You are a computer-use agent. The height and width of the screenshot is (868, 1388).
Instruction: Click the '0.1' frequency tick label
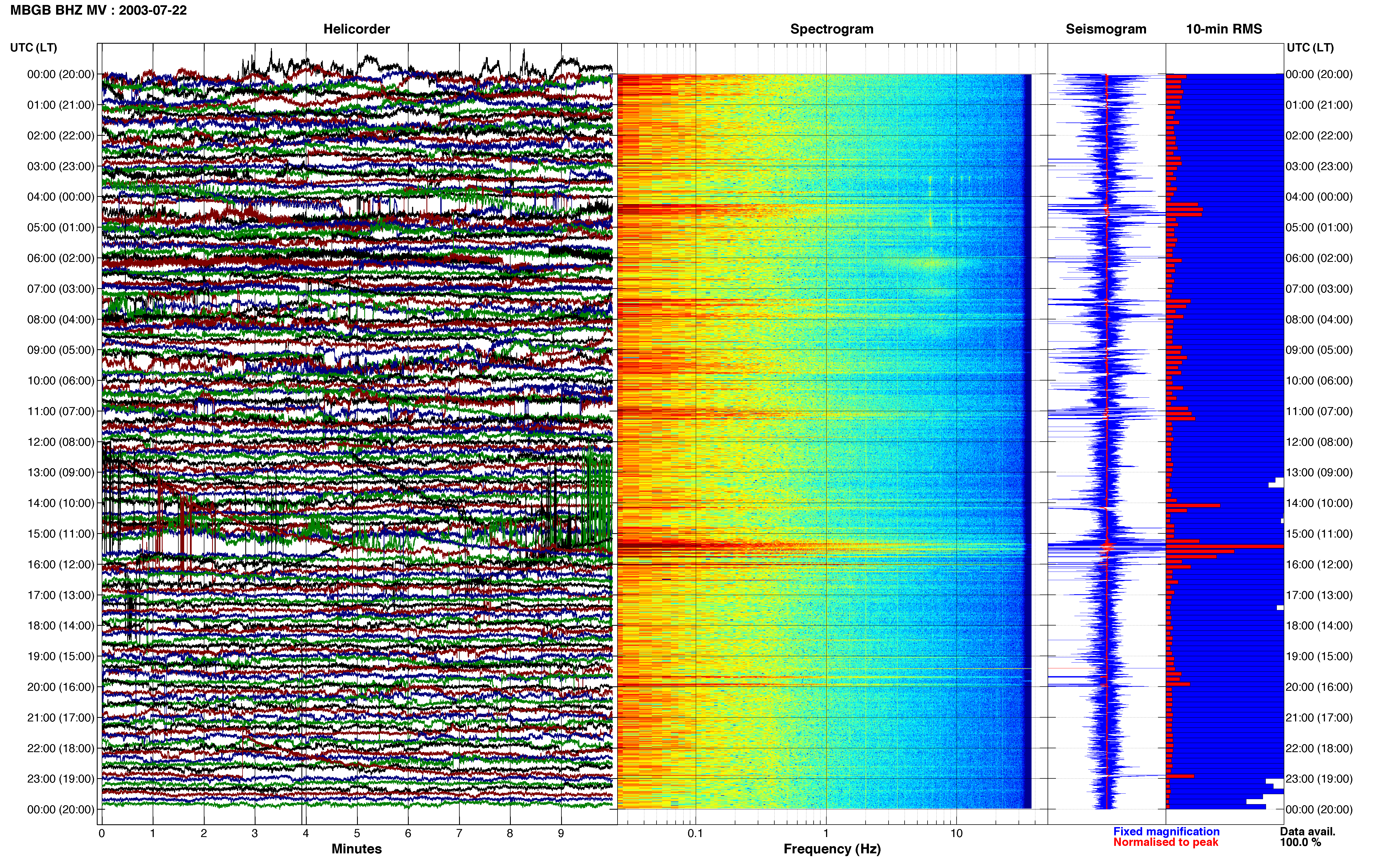point(695,833)
